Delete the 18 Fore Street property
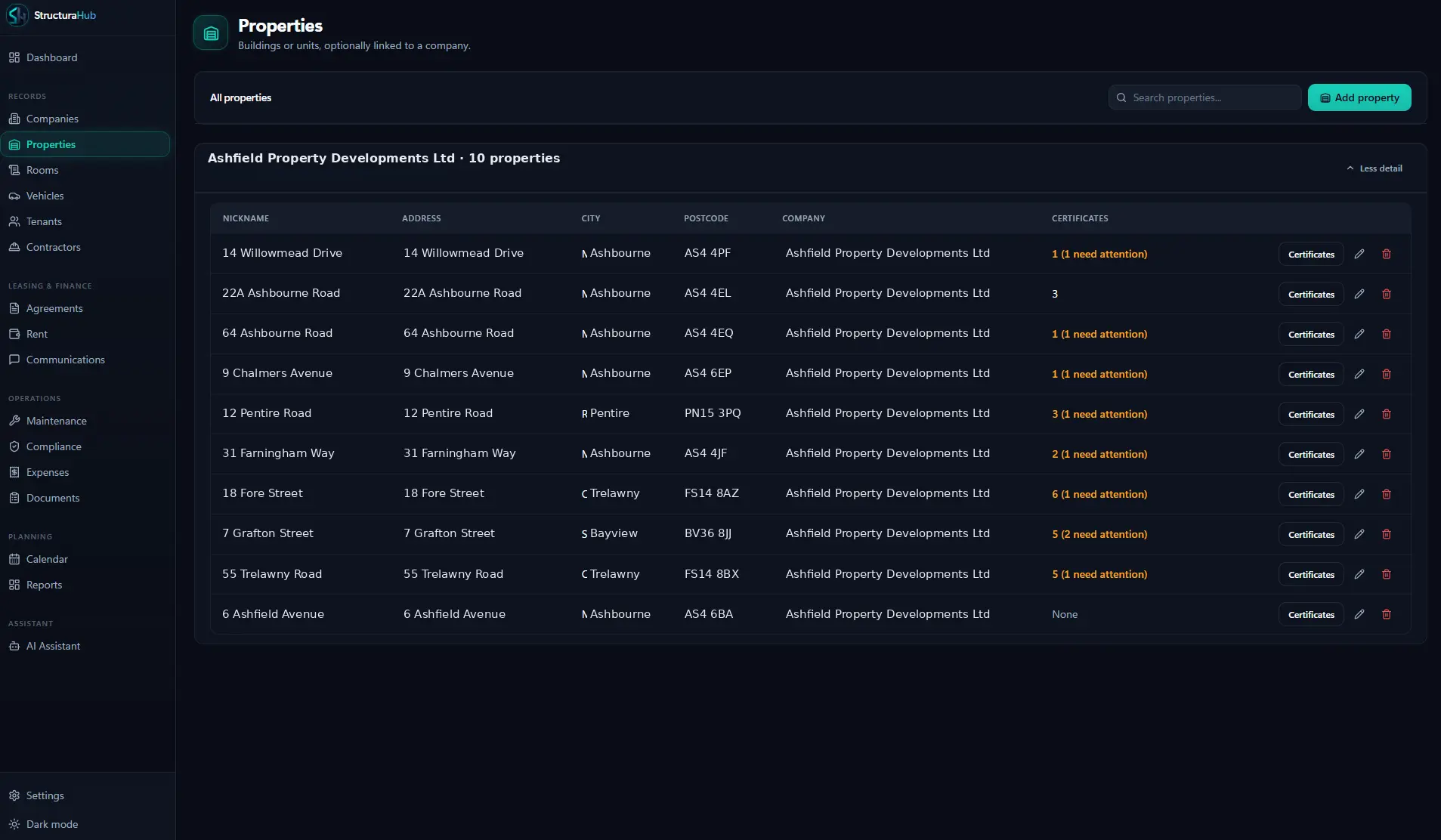Viewport: 1441px width, 840px height. [1387, 494]
